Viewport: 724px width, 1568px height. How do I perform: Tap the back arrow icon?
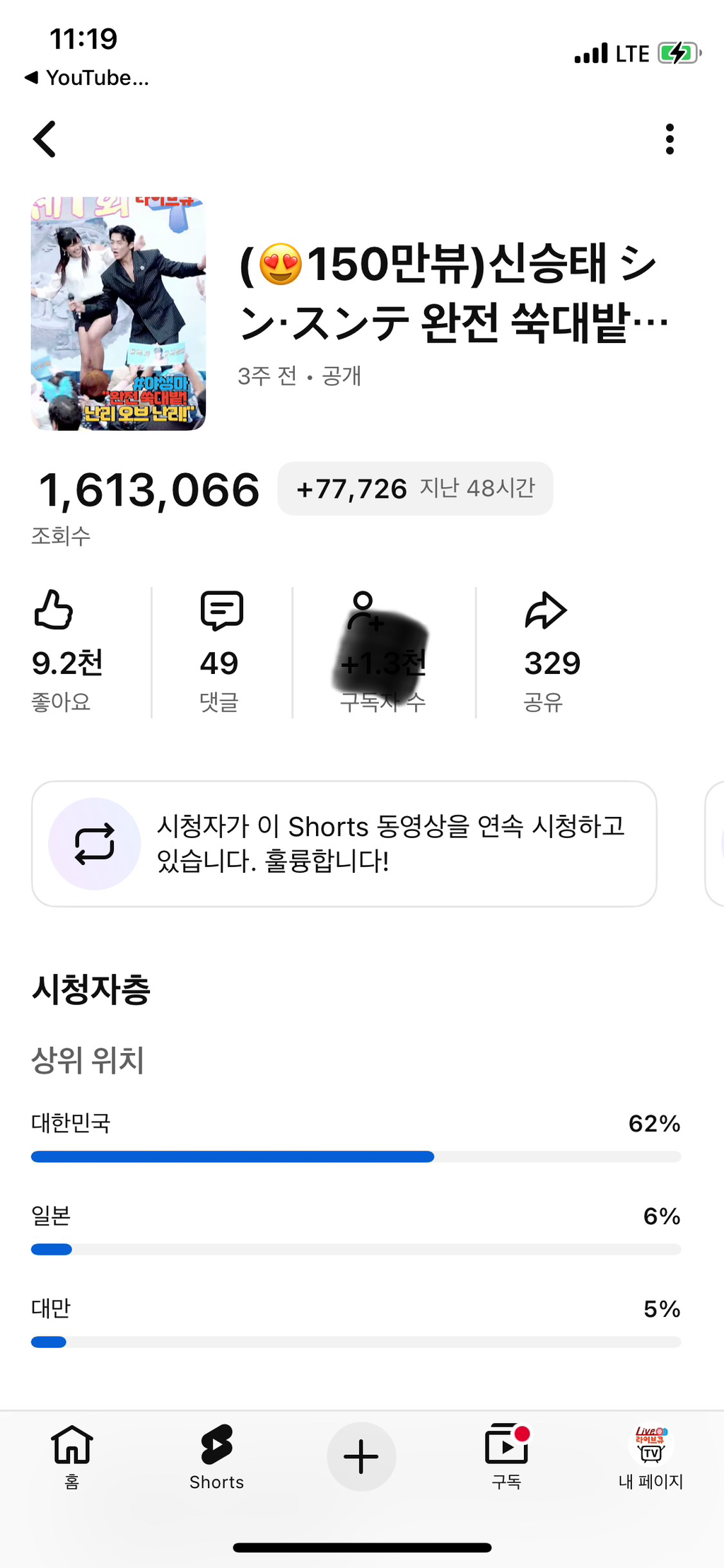[45, 139]
